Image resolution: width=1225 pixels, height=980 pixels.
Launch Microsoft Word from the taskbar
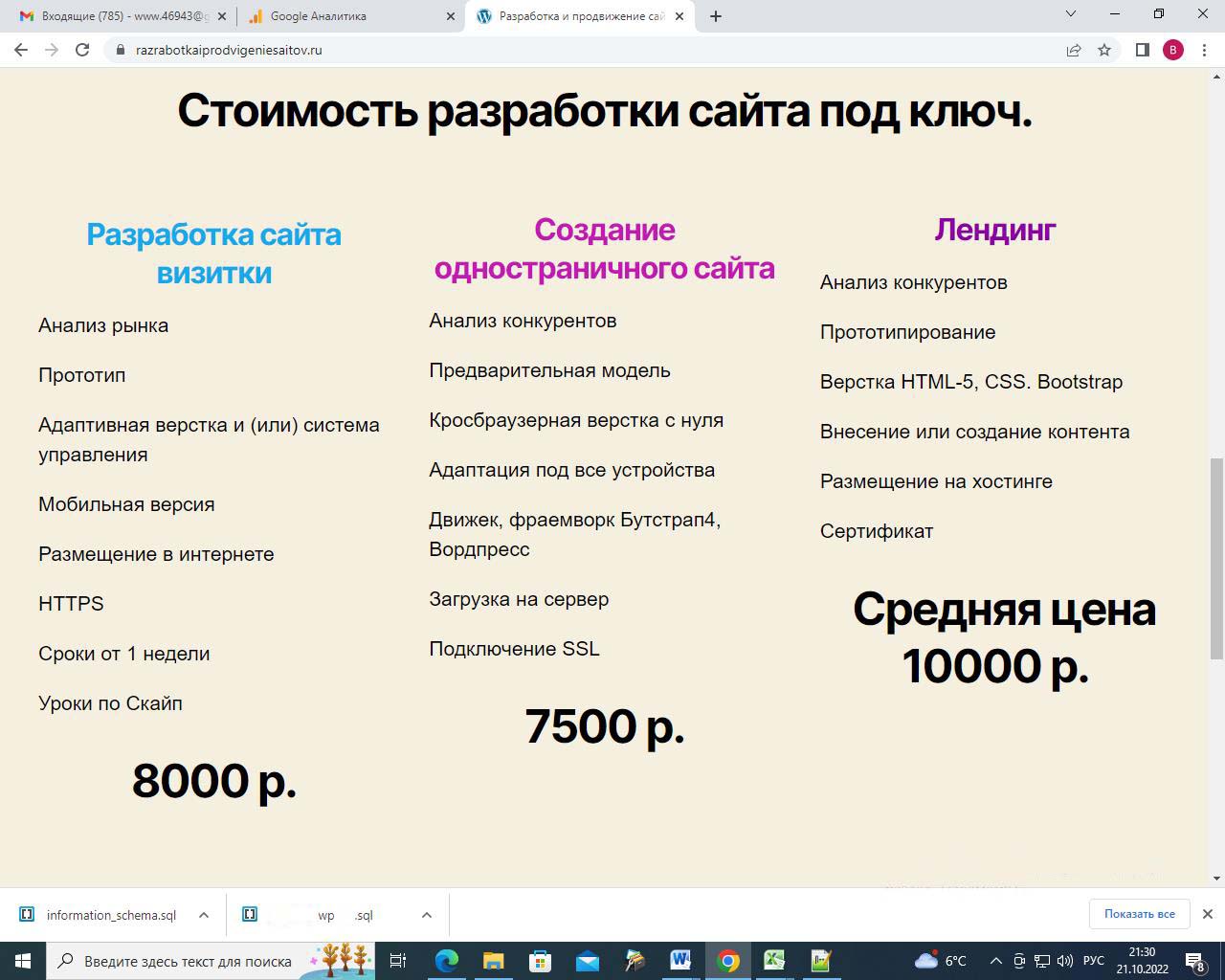coord(680,960)
